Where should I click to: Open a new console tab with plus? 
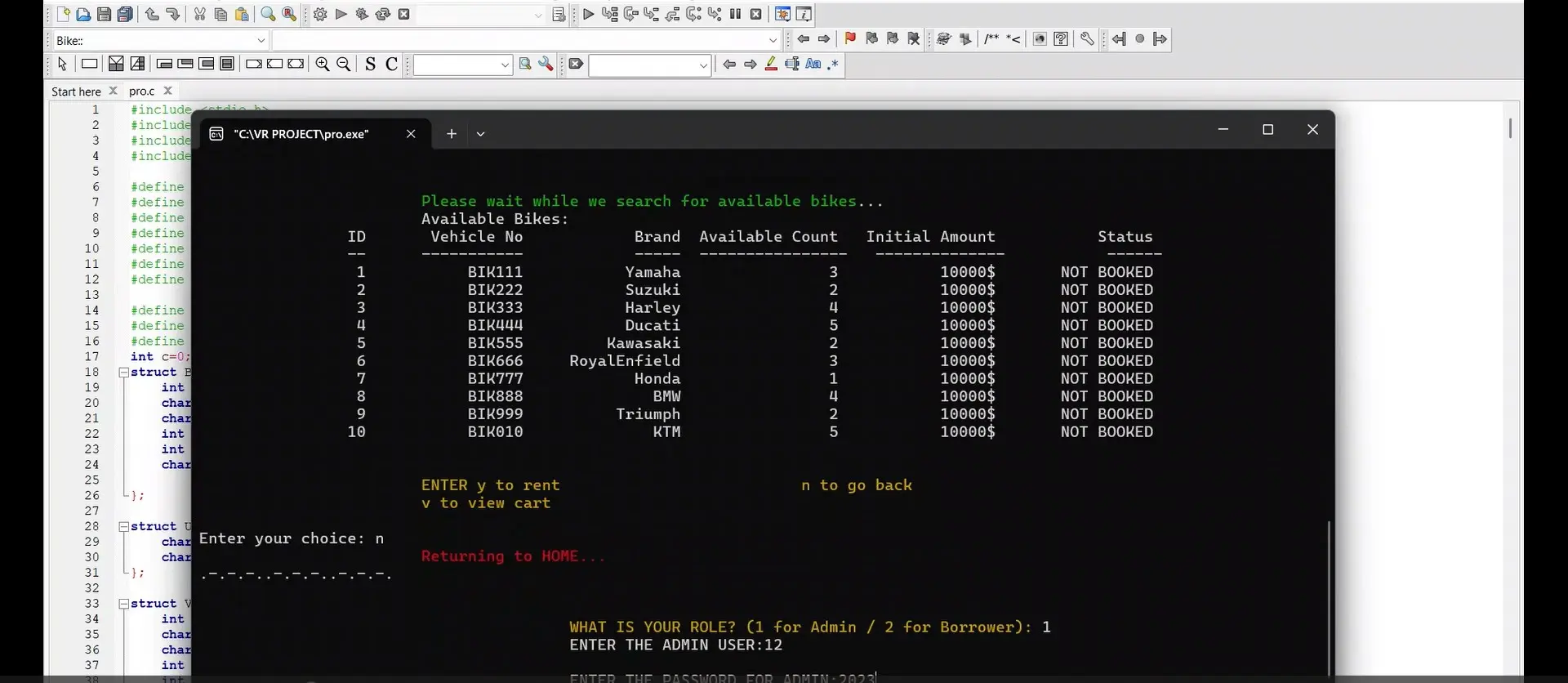point(451,134)
